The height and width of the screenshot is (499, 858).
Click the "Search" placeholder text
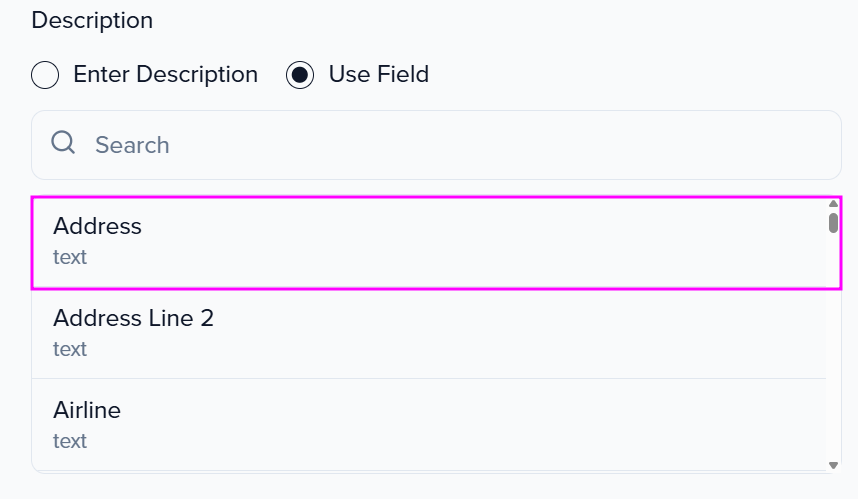[x=132, y=145]
